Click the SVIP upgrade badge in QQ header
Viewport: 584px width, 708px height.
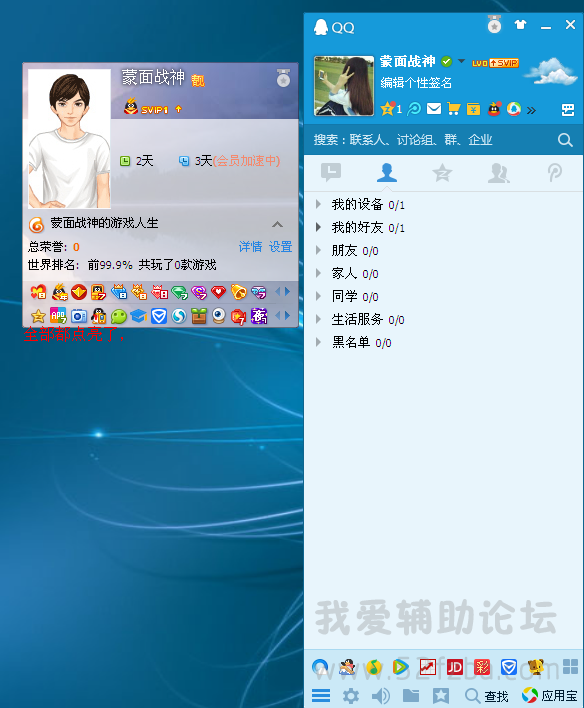tap(504, 63)
